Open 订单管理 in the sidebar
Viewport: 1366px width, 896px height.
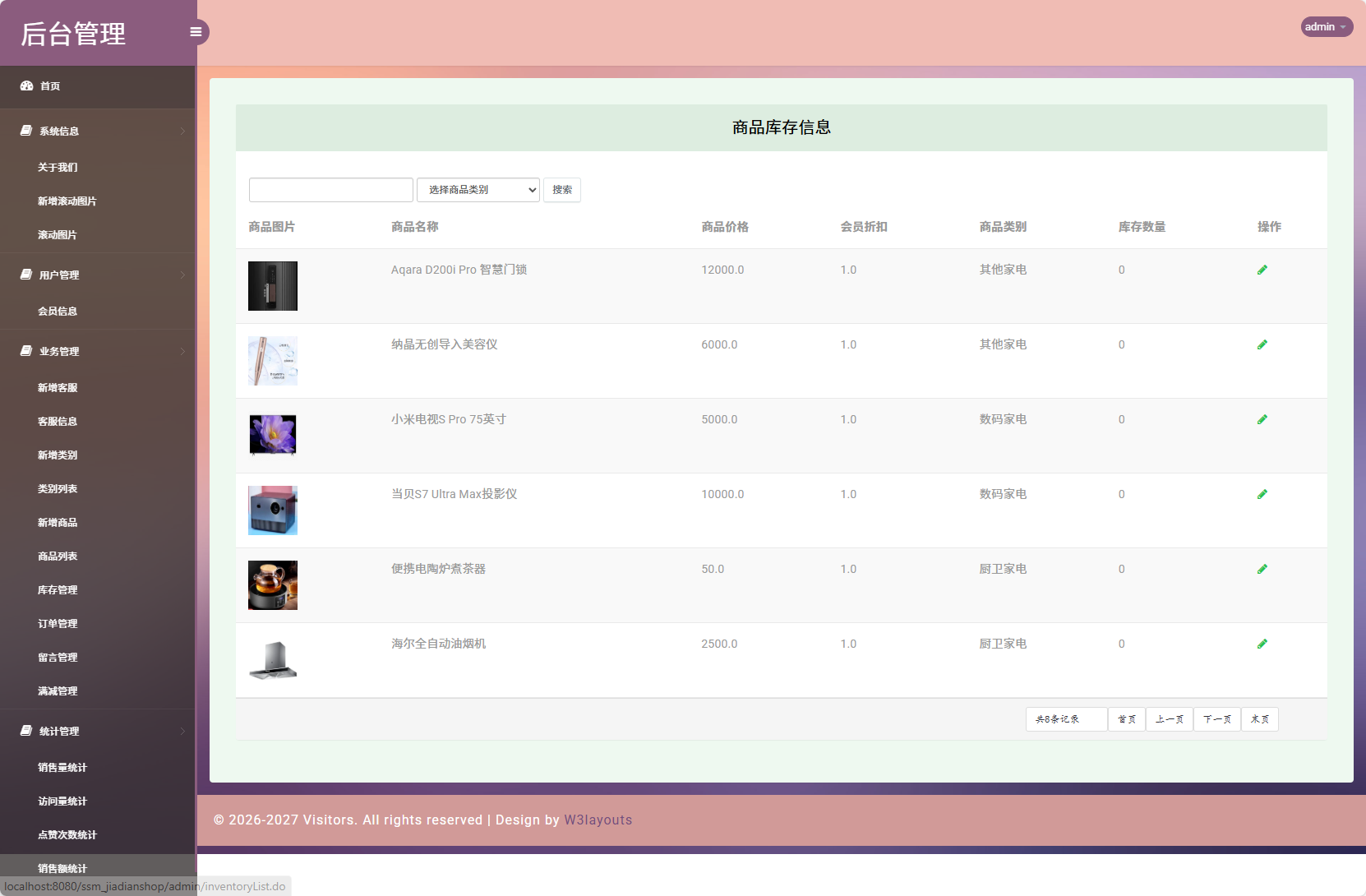58,624
